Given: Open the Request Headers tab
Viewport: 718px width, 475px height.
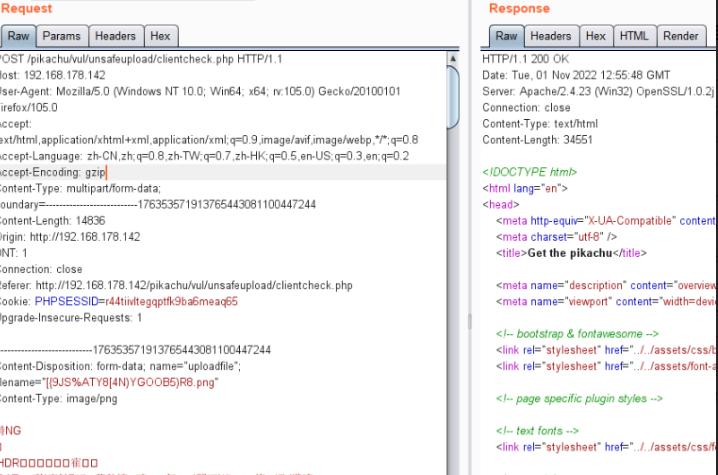Looking at the screenshot, I should click(115, 36).
